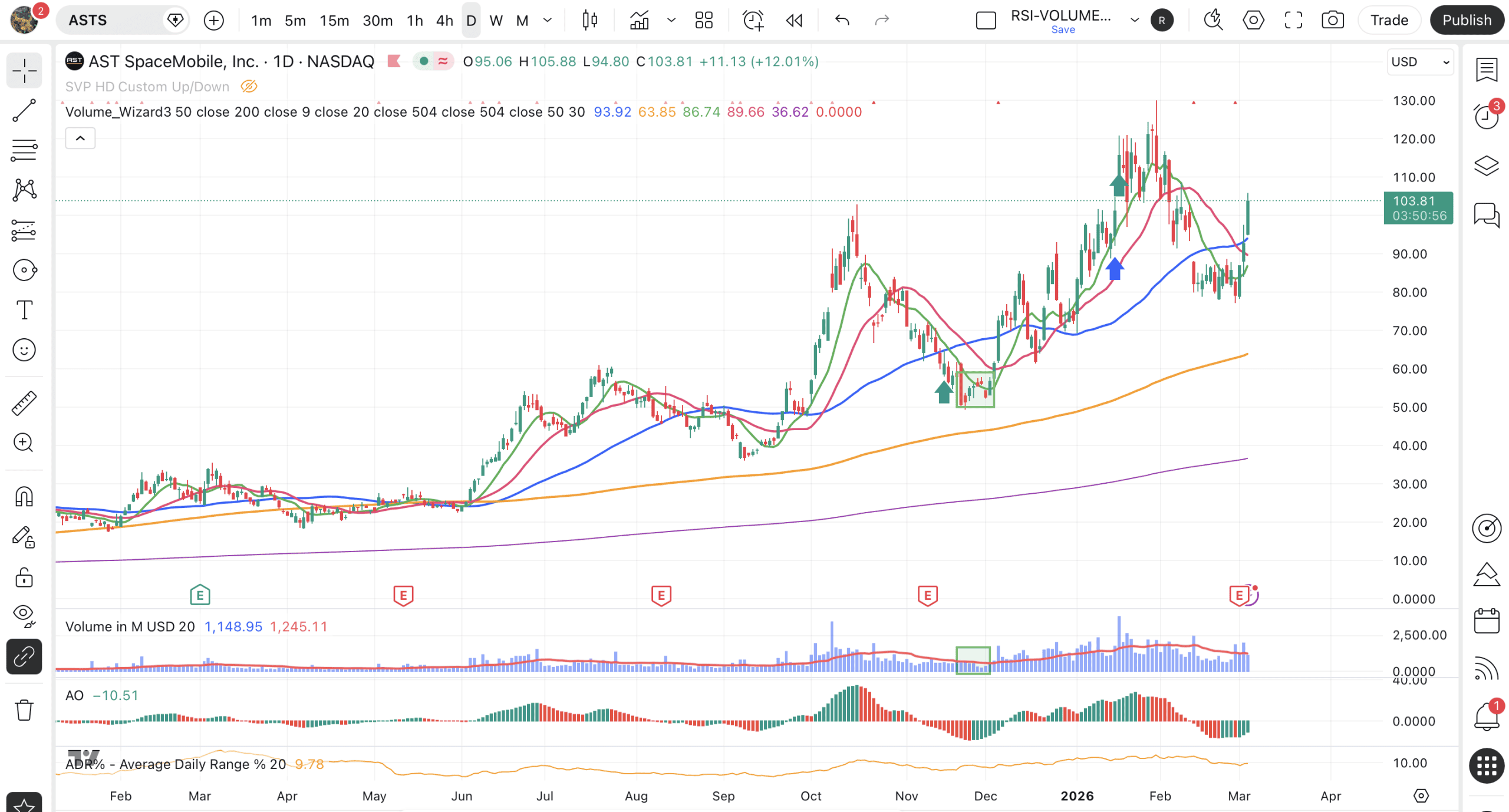
Task: Toggle SVP HD Custom indicator visibility
Action: (x=249, y=87)
